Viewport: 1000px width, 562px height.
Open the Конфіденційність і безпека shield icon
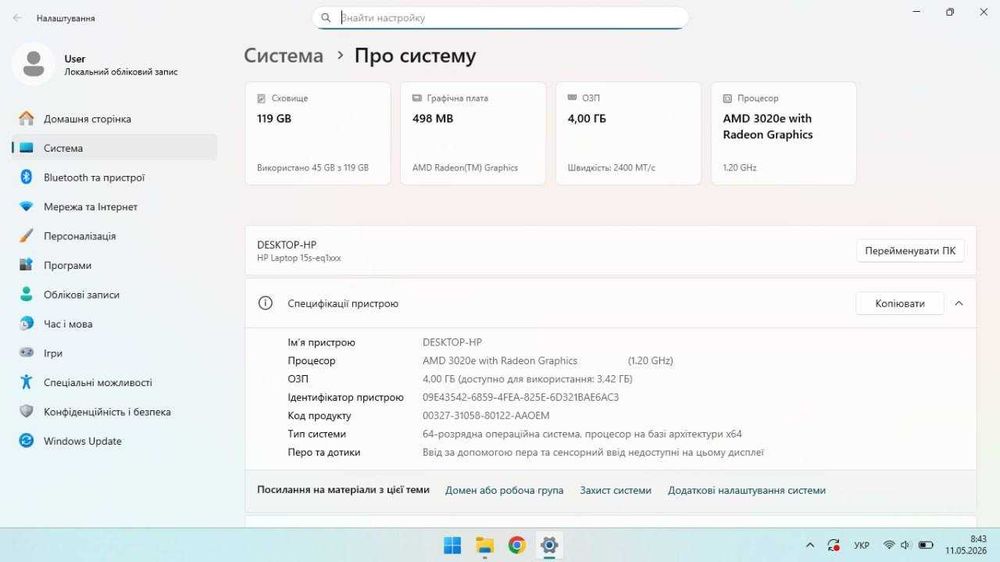[x=26, y=411]
